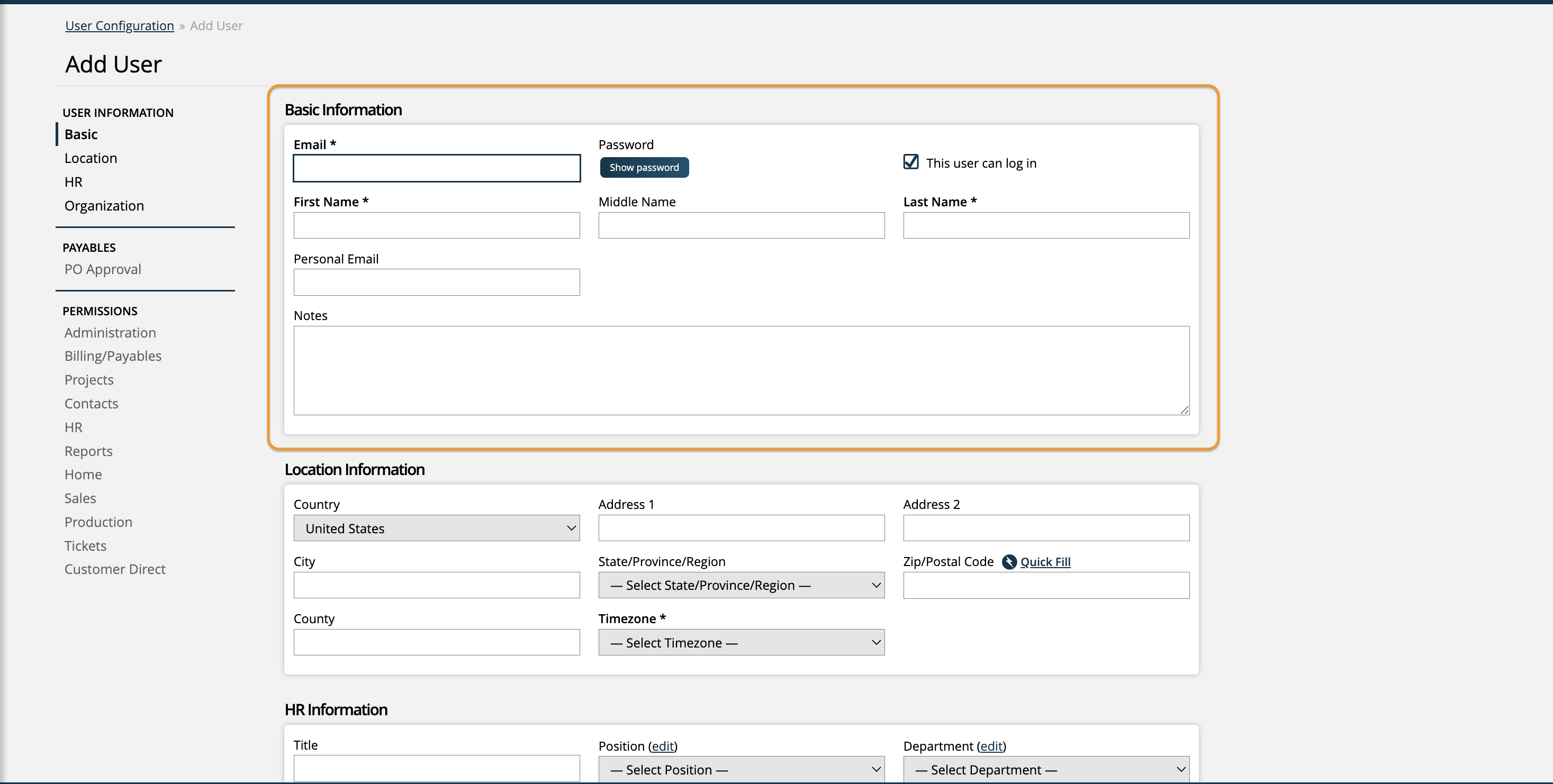Open the Country dropdown
The image size is (1553, 784).
tap(437, 528)
